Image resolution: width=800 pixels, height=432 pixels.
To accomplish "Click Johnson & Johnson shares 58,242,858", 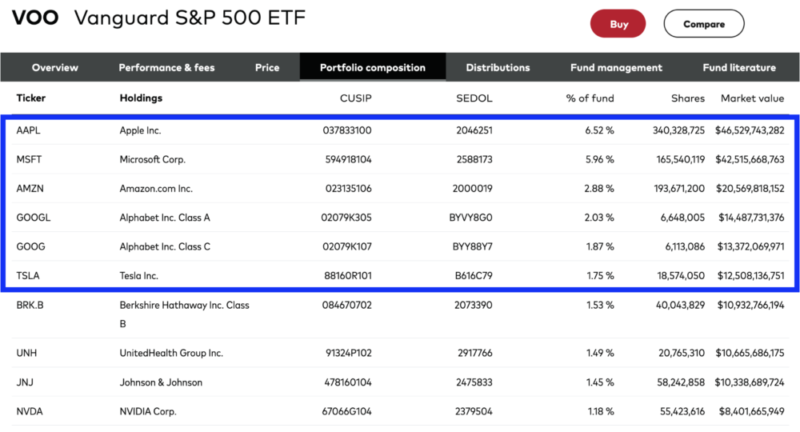I will click(681, 383).
